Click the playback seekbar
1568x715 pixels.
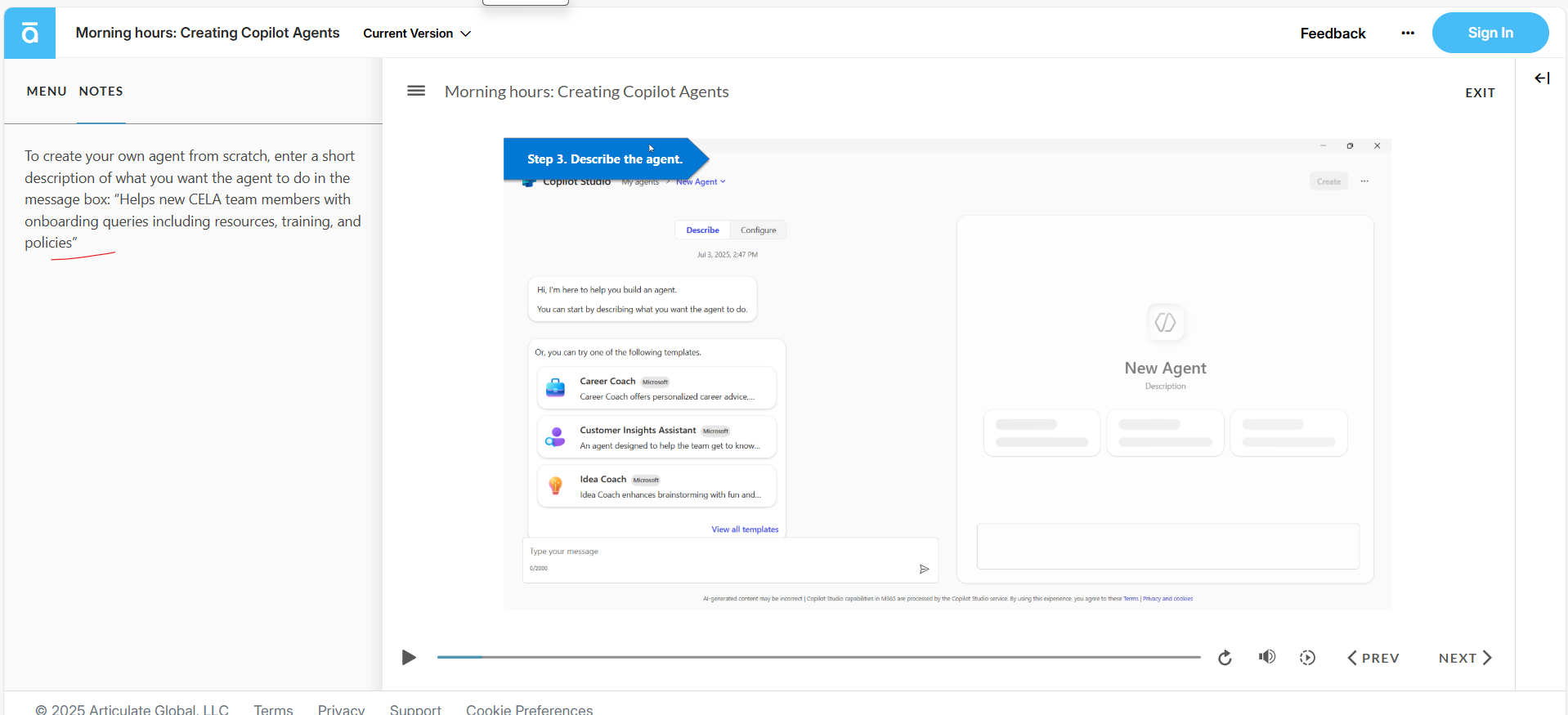click(818, 657)
